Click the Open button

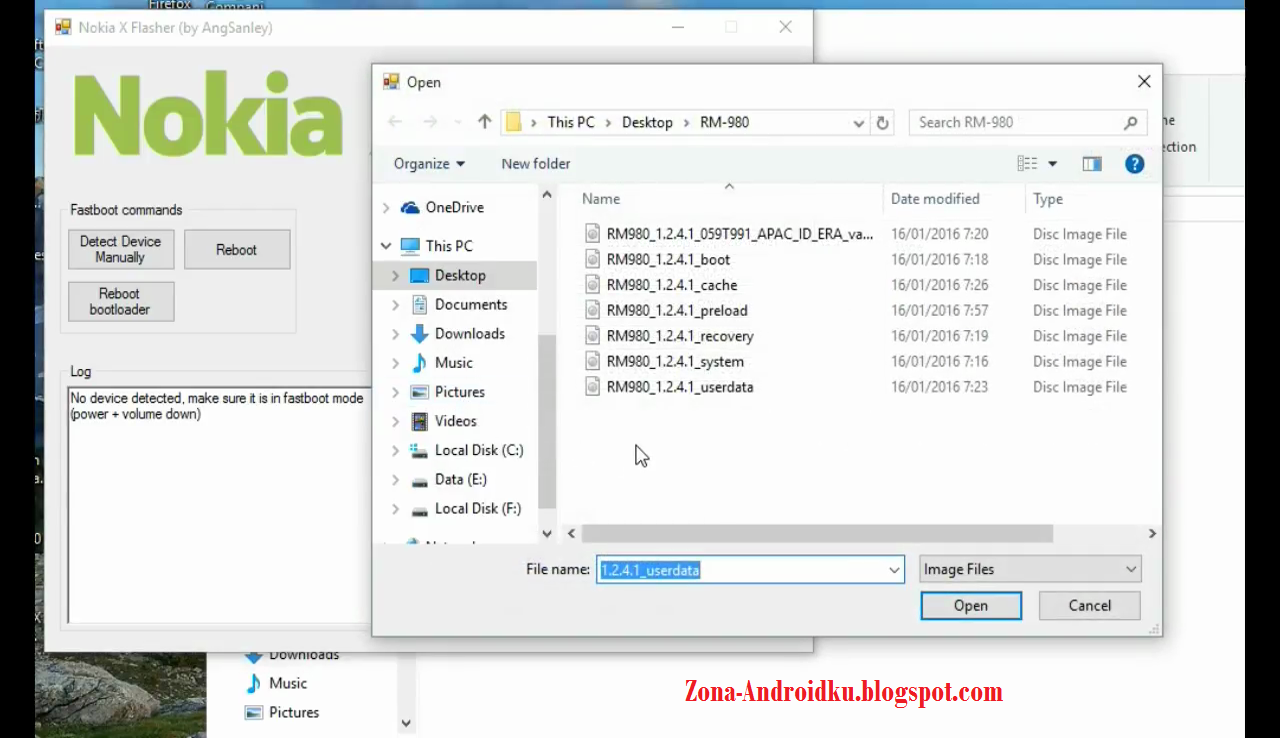970,605
